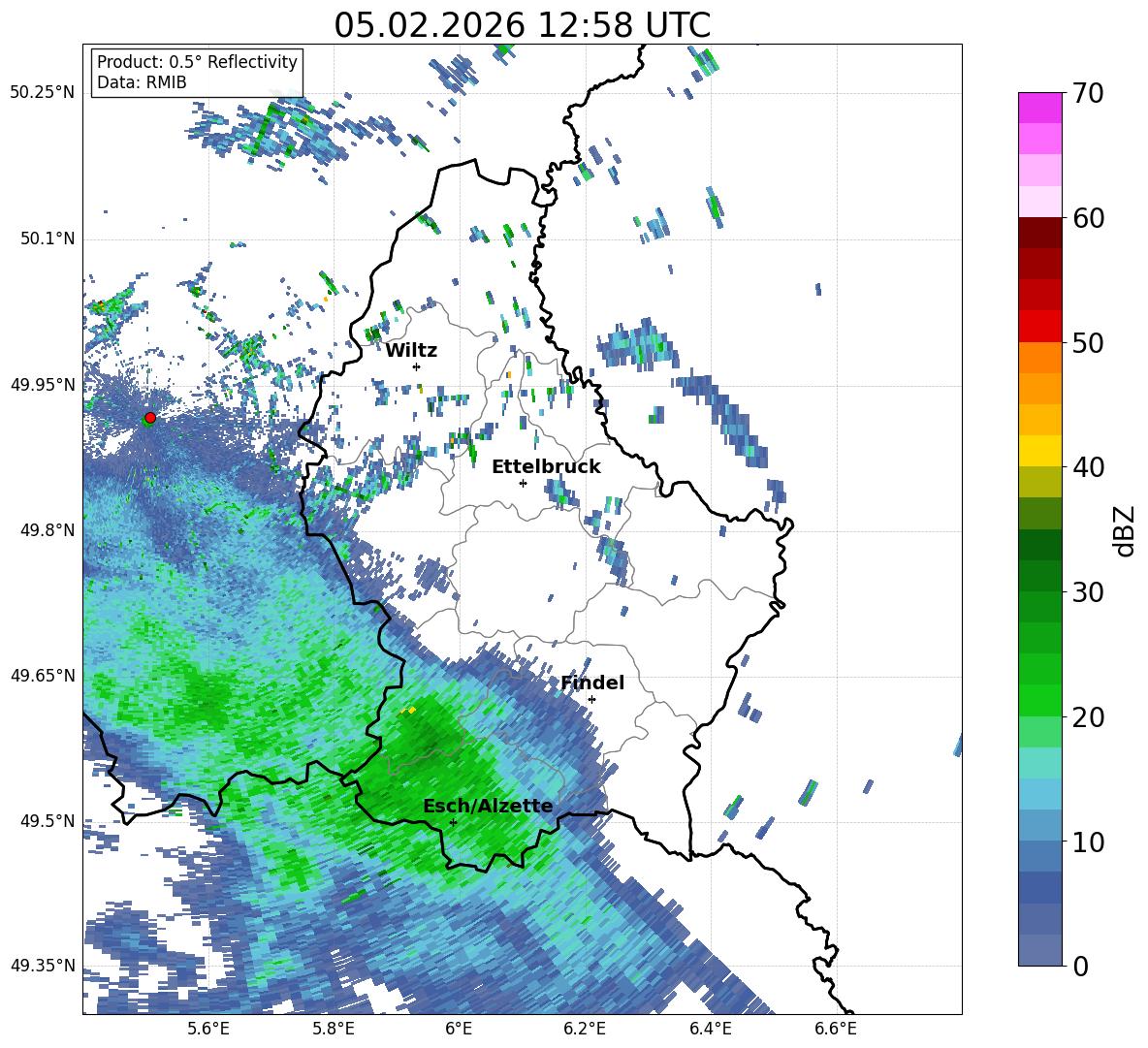Click the green 20 dBZ colorbar segment

1039,700
